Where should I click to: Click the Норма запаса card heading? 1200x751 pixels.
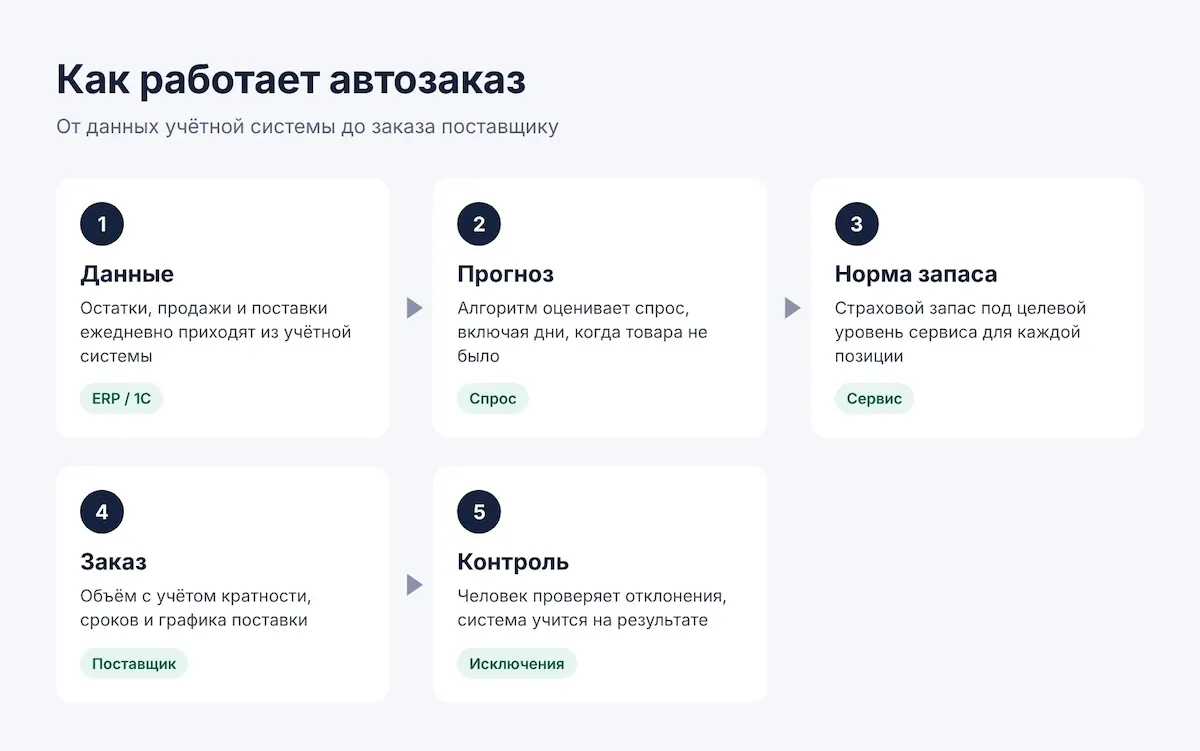[x=916, y=274]
